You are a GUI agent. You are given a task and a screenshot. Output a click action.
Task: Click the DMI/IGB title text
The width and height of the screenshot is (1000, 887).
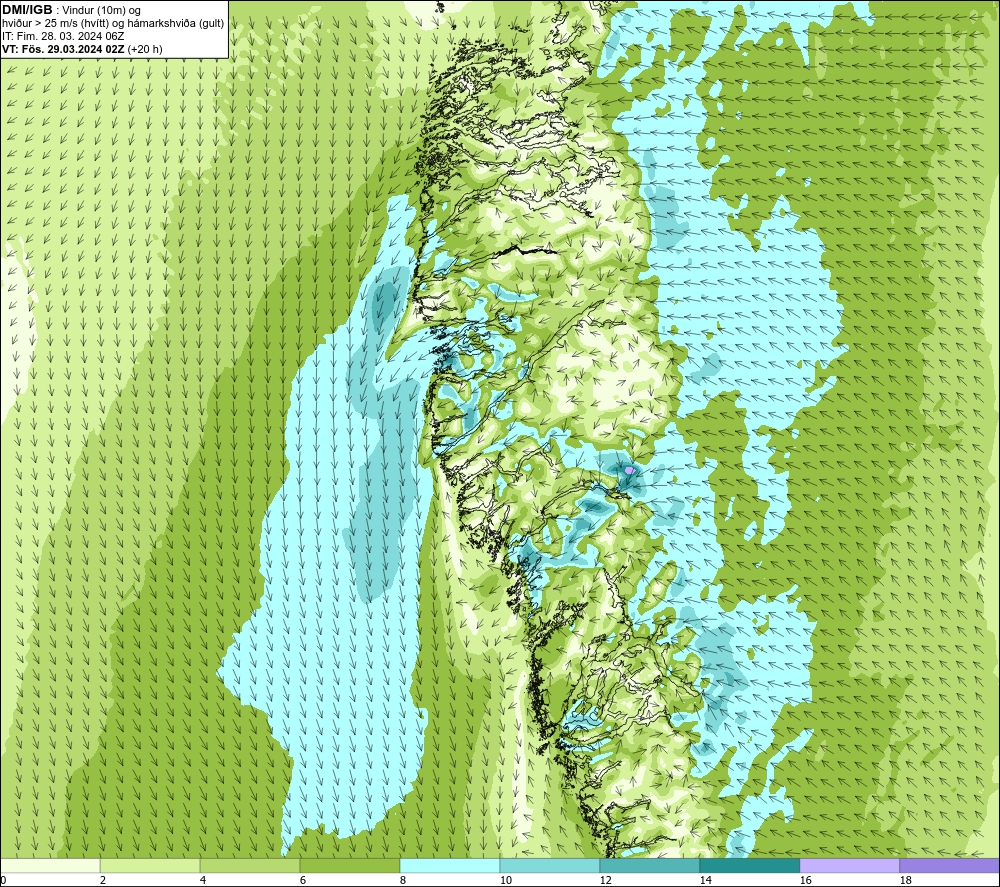tap(27, 10)
